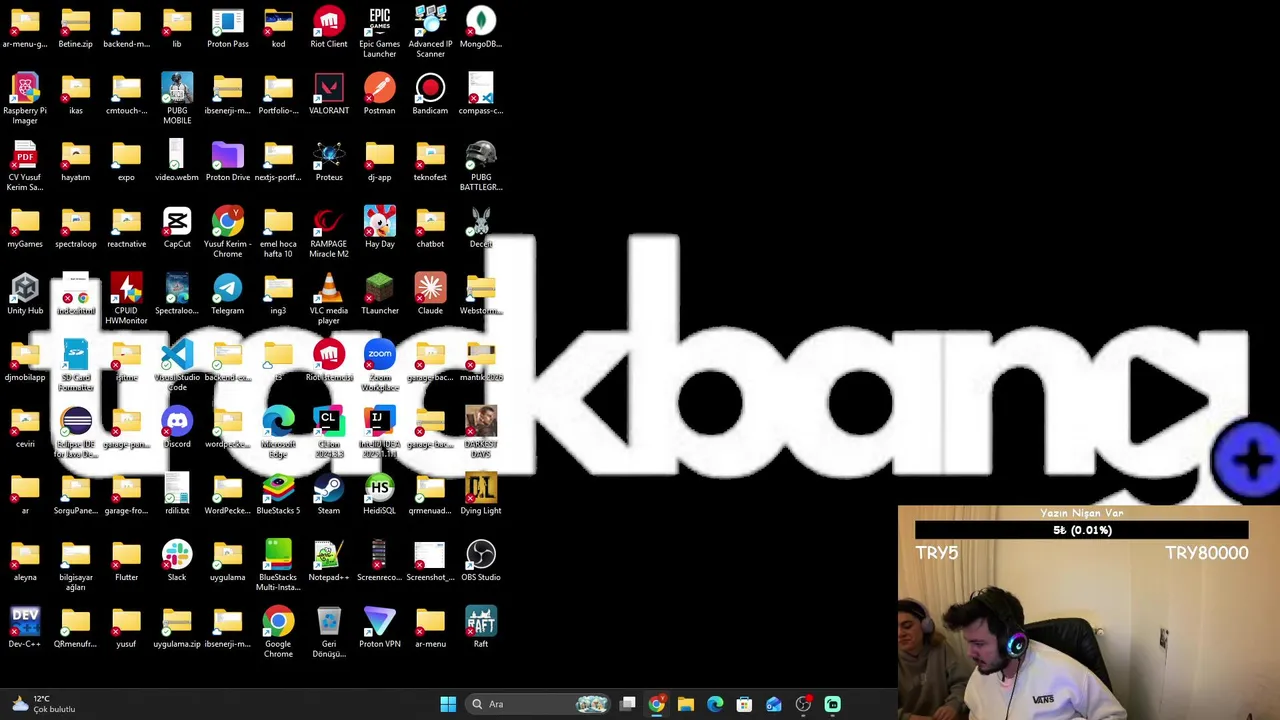Image resolution: width=1280 pixels, height=720 pixels.
Task: Launch VALORANT from the desktop
Action: [329, 95]
